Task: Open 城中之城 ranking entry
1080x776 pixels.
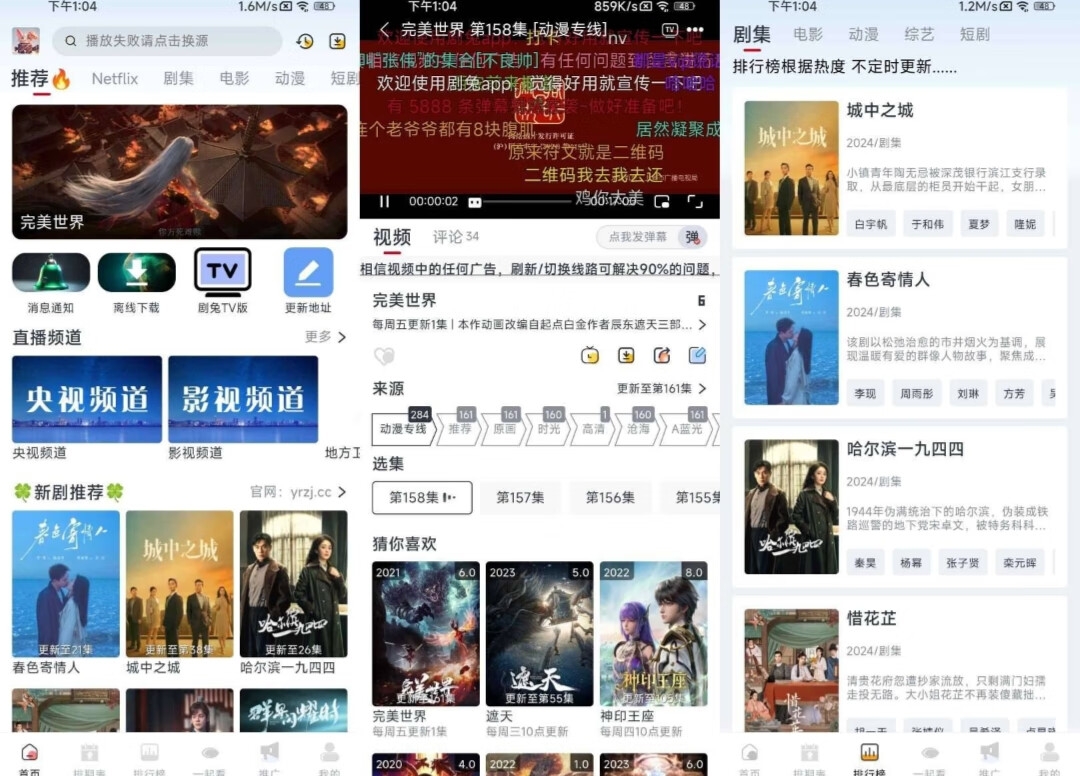Action: (900, 168)
